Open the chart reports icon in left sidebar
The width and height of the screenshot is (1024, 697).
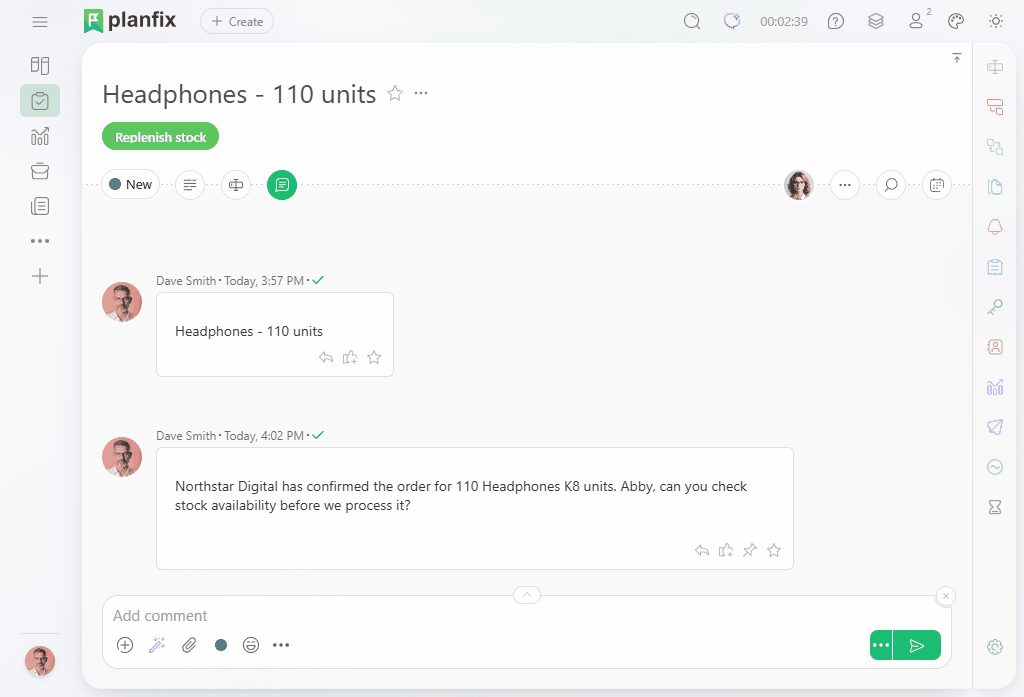coord(40,137)
